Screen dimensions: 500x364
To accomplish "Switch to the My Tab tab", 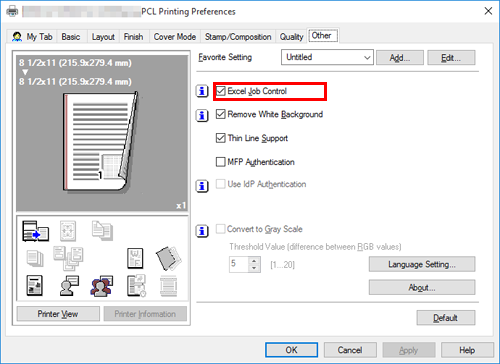I will point(32,37).
